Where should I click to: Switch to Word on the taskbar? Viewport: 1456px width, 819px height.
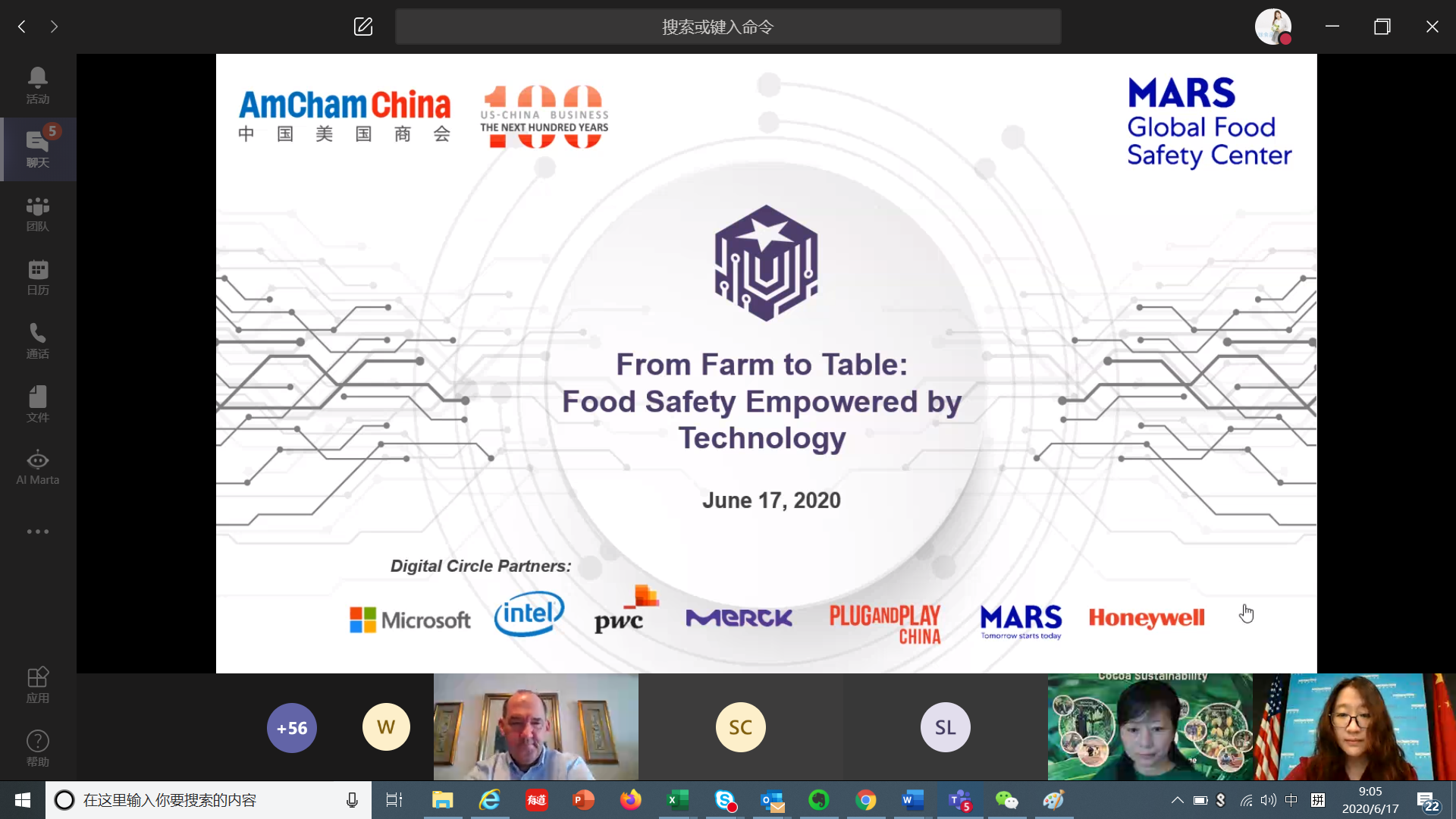point(913,800)
